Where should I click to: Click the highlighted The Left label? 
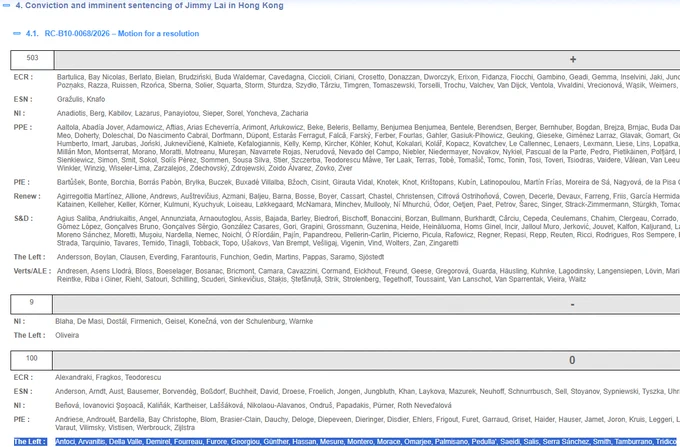point(30,442)
